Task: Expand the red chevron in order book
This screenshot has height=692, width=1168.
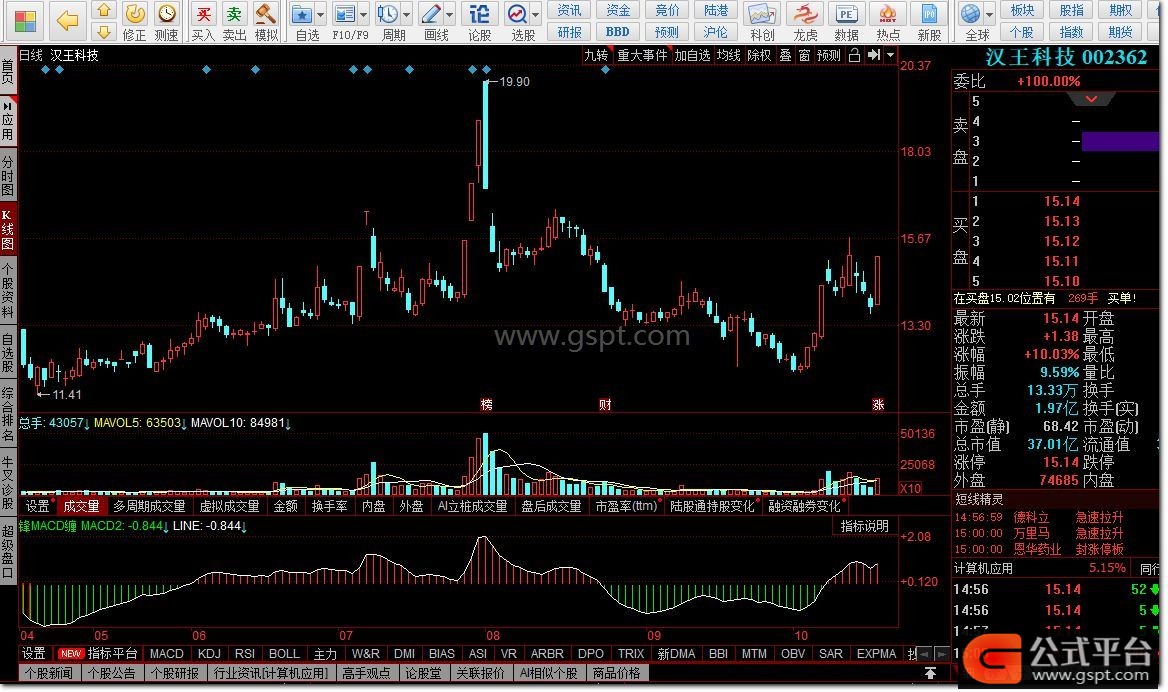Action: point(1091,99)
